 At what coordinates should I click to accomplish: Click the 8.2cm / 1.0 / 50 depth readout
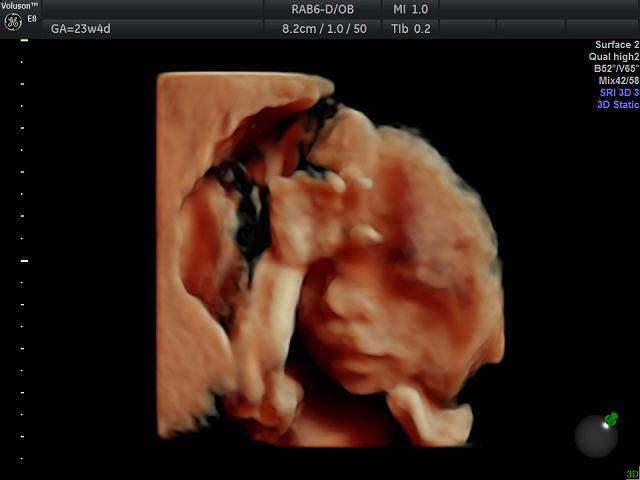point(324,29)
